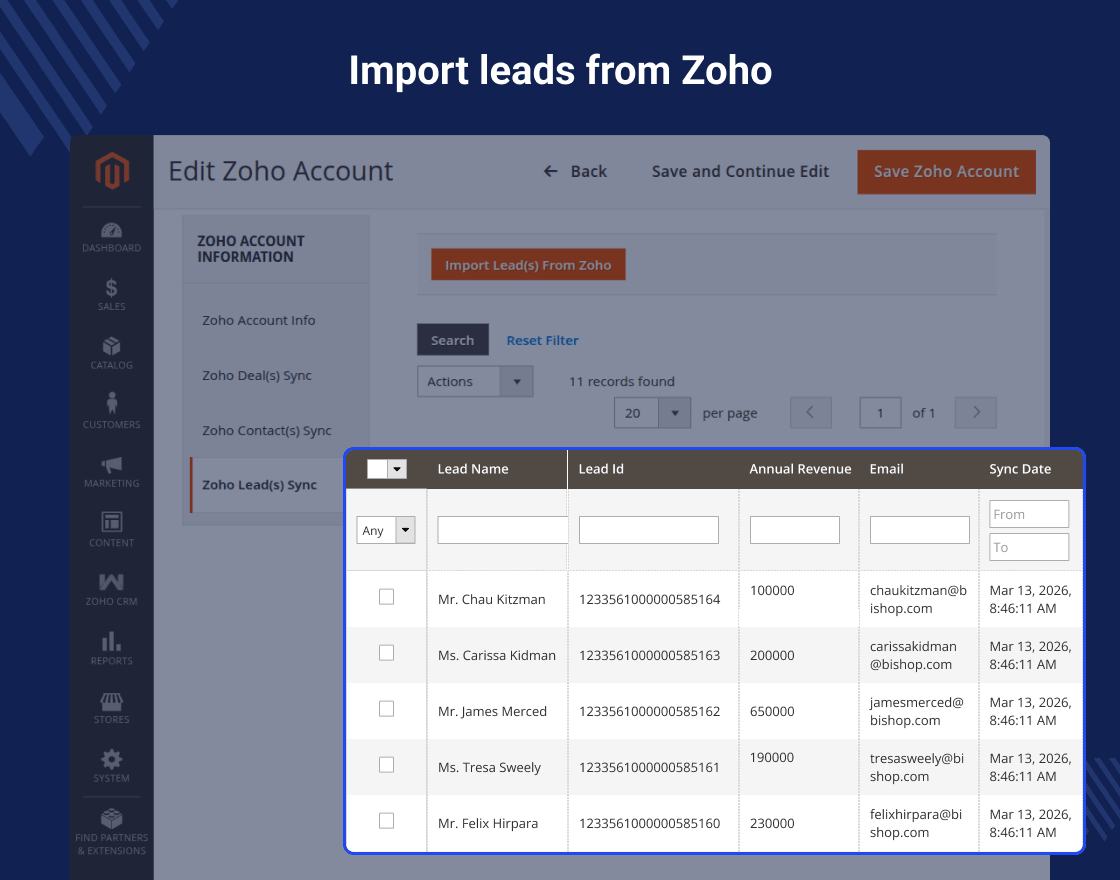Open the mass-select dropdown arrow in header
Screen dimensions: 1120x880
(398, 469)
